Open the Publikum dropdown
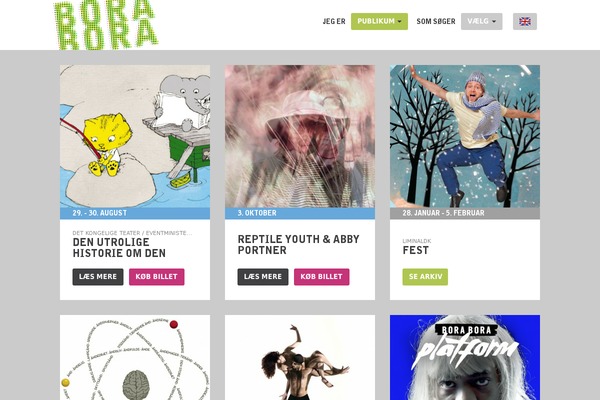The image size is (600, 400). click(x=379, y=21)
